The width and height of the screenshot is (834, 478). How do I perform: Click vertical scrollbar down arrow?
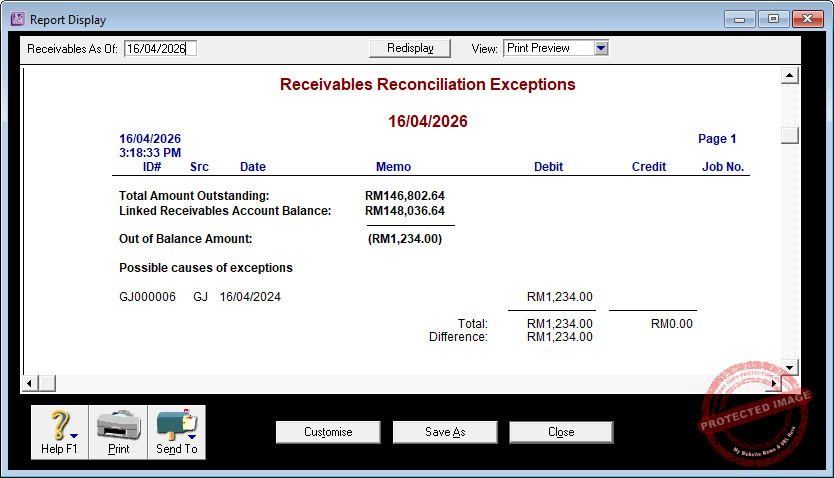(790, 367)
